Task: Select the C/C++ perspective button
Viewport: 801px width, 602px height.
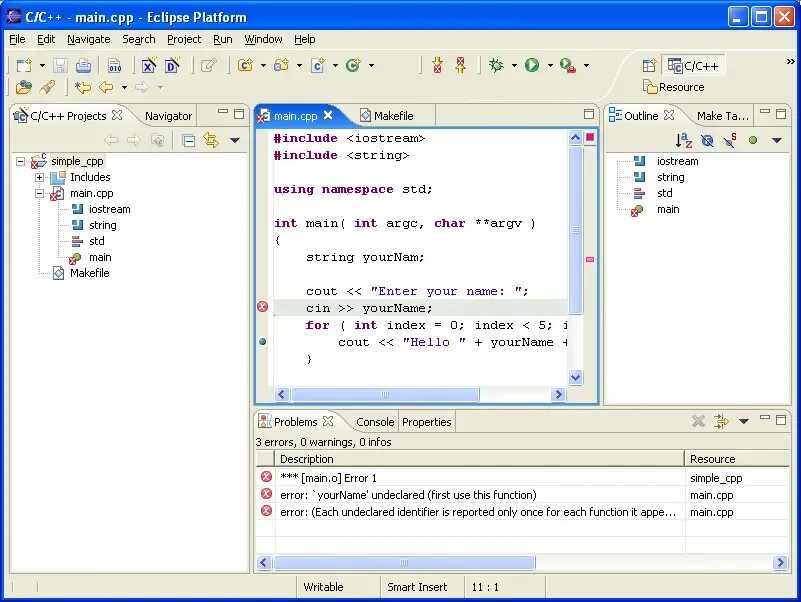Action: click(693, 66)
